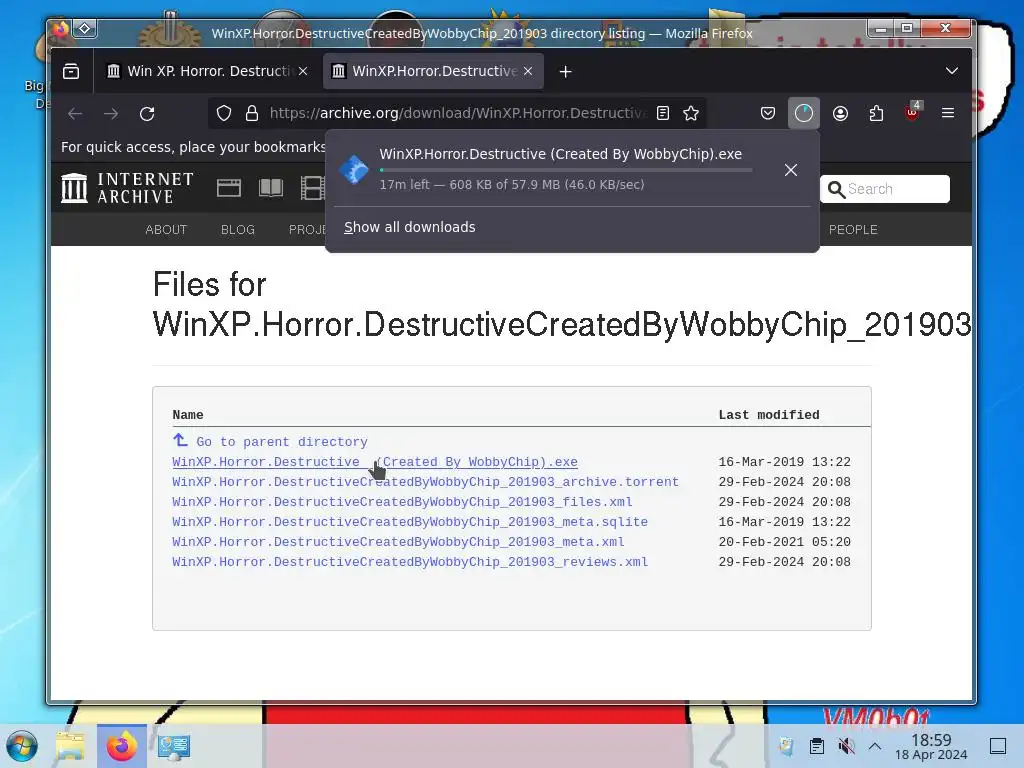Open Firefox View icon in tab bar
The height and width of the screenshot is (768, 1024).
tap(71, 71)
